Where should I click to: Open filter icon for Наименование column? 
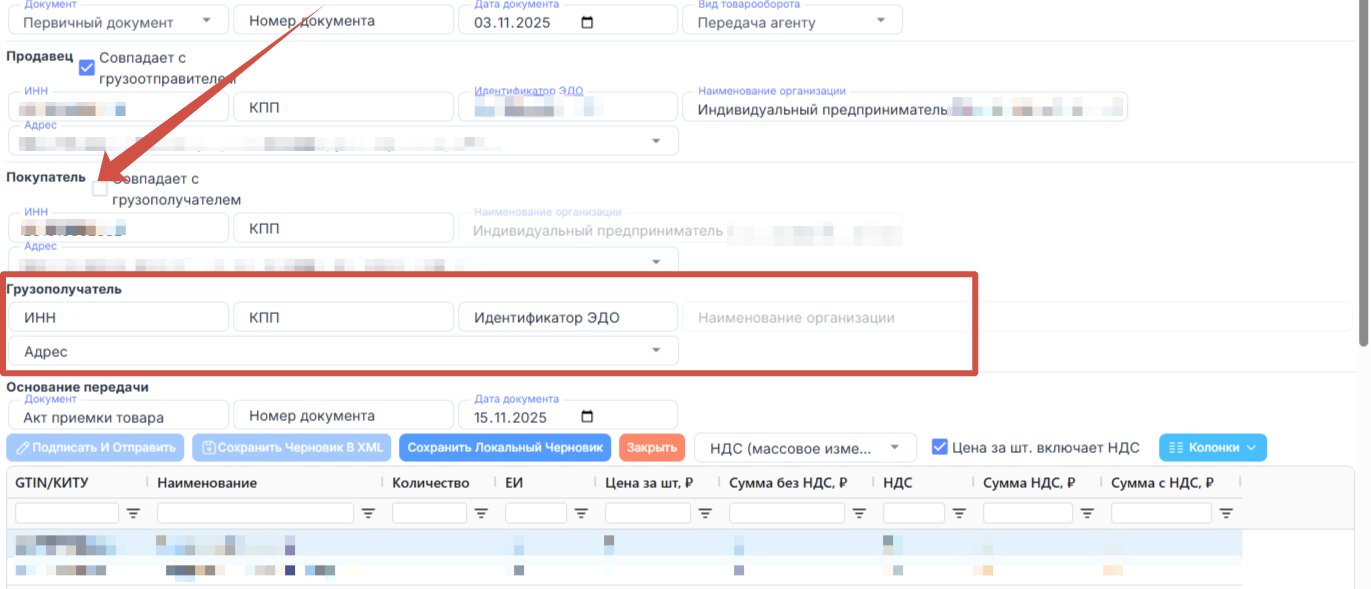[x=368, y=513]
